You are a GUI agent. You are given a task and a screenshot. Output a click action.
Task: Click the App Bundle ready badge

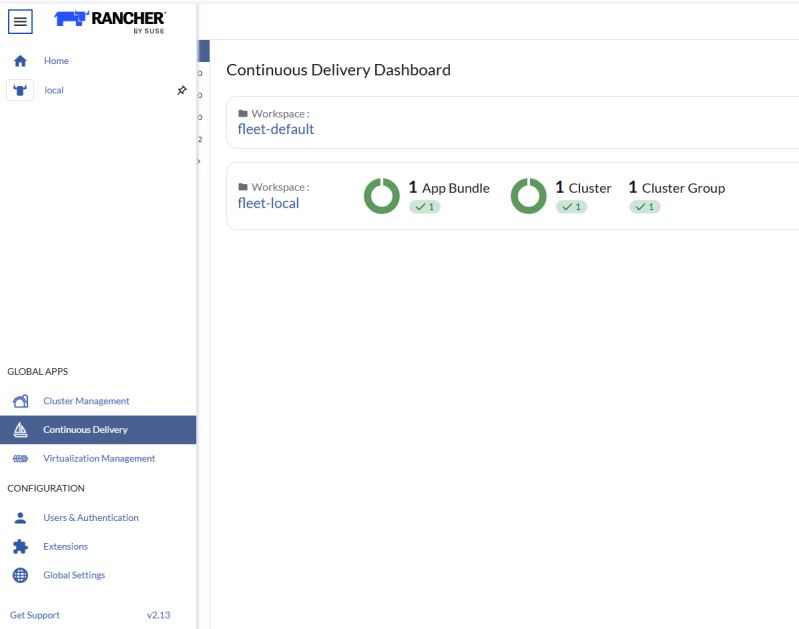[x=424, y=207]
